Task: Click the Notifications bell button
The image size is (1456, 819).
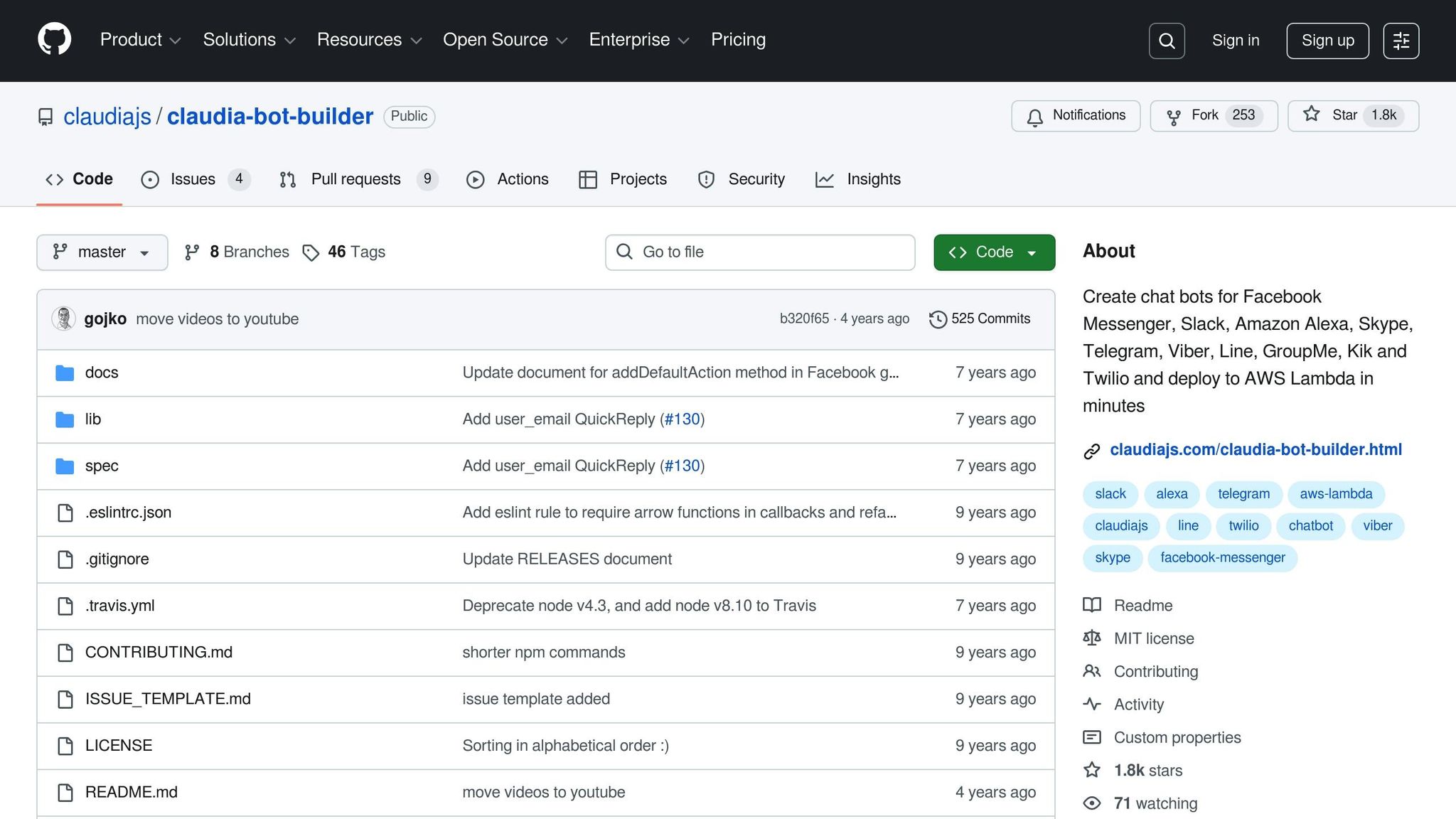Action: (1076, 116)
